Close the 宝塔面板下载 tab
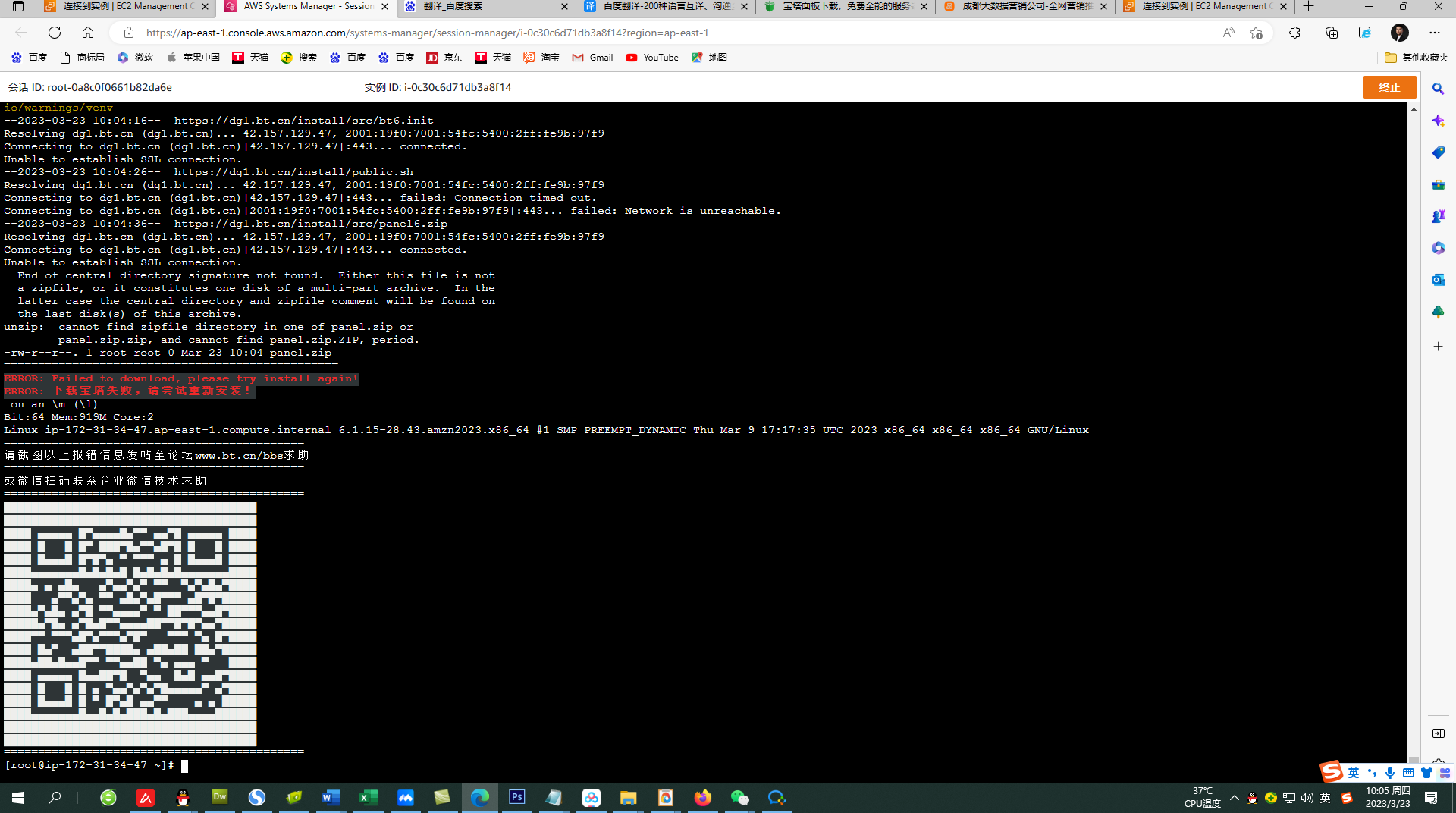The width and height of the screenshot is (1456, 813). pos(924,6)
